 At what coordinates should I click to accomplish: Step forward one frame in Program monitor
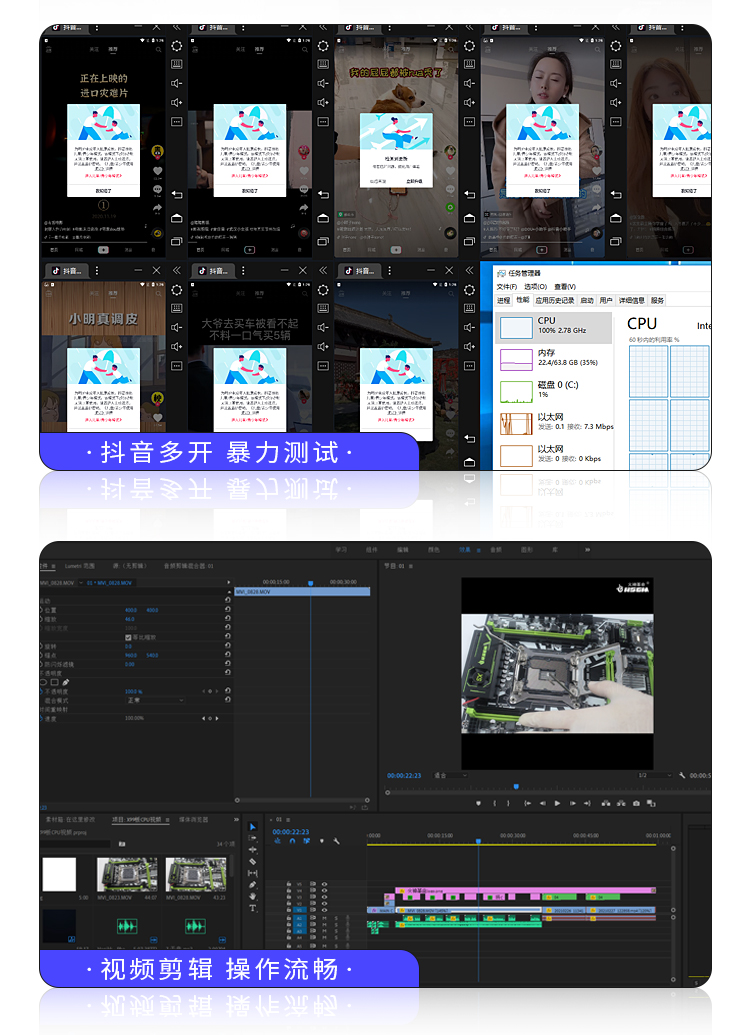click(x=572, y=803)
